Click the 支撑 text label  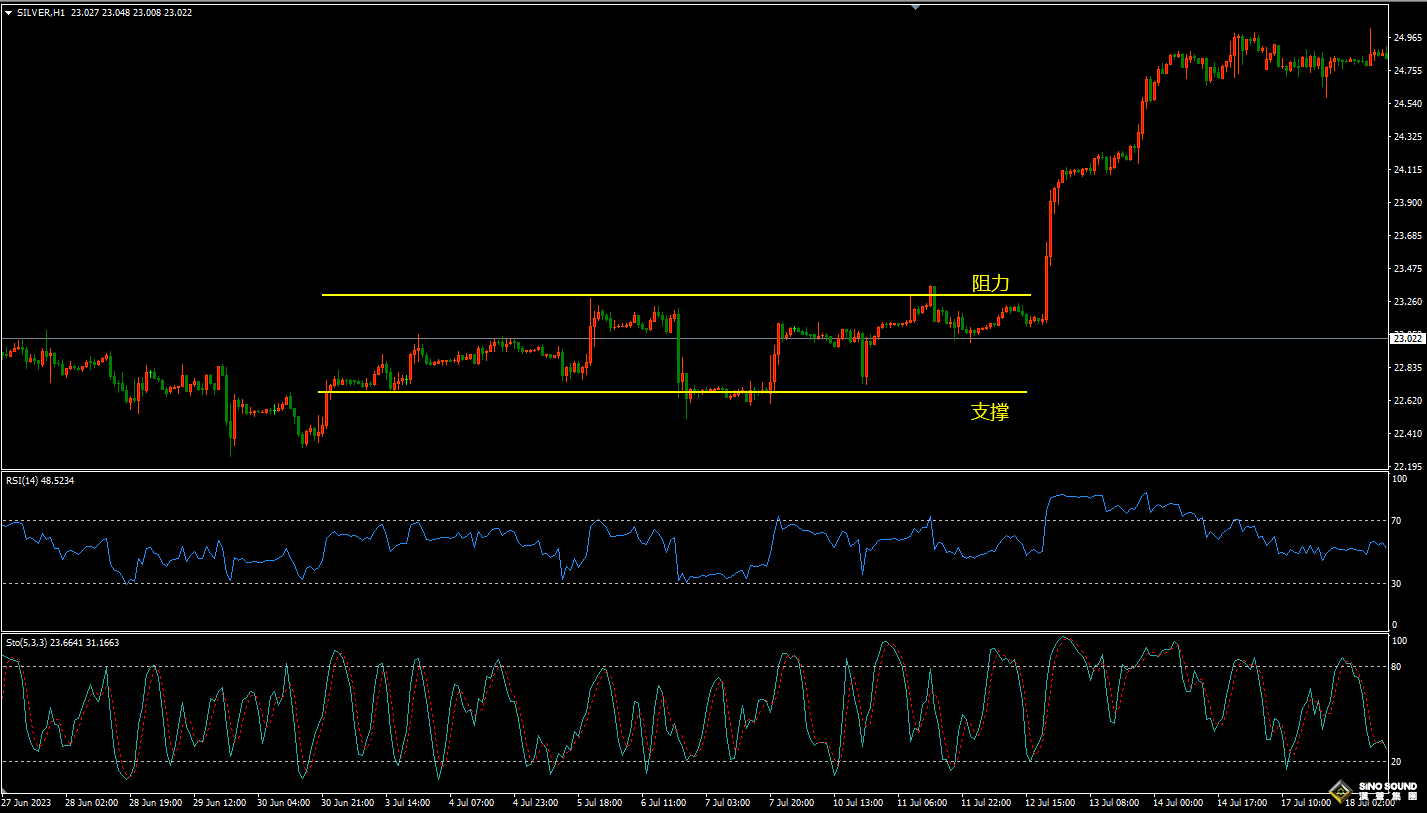(990, 411)
